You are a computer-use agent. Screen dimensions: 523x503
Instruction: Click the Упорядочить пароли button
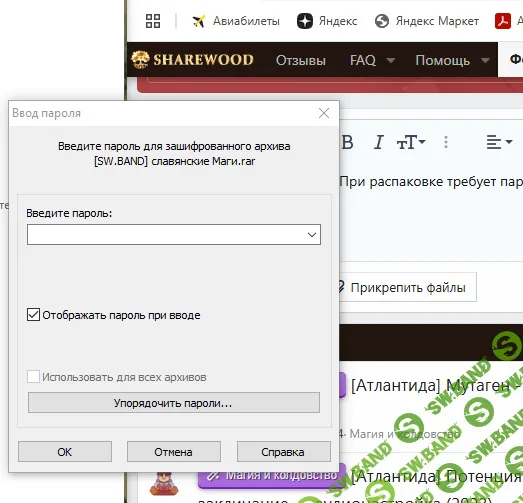pyautogui.click(x=174, y=403)
